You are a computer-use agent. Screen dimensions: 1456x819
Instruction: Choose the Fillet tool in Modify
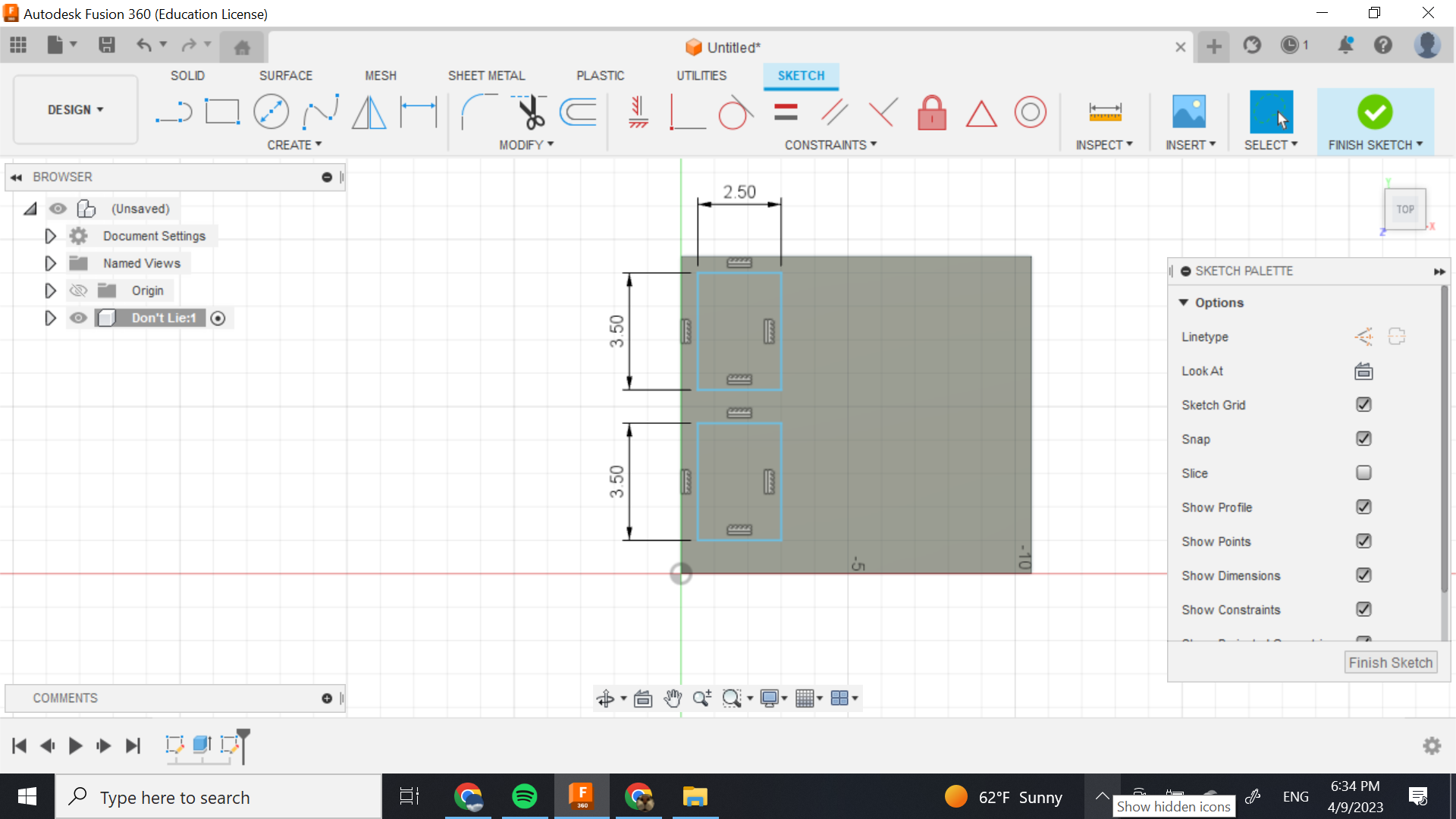(479, 112)
